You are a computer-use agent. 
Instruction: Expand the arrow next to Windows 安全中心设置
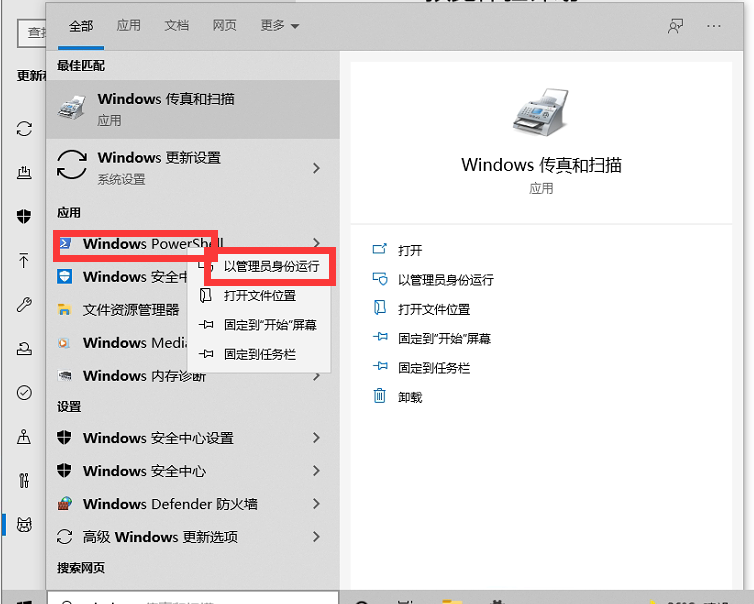[316, 438]
